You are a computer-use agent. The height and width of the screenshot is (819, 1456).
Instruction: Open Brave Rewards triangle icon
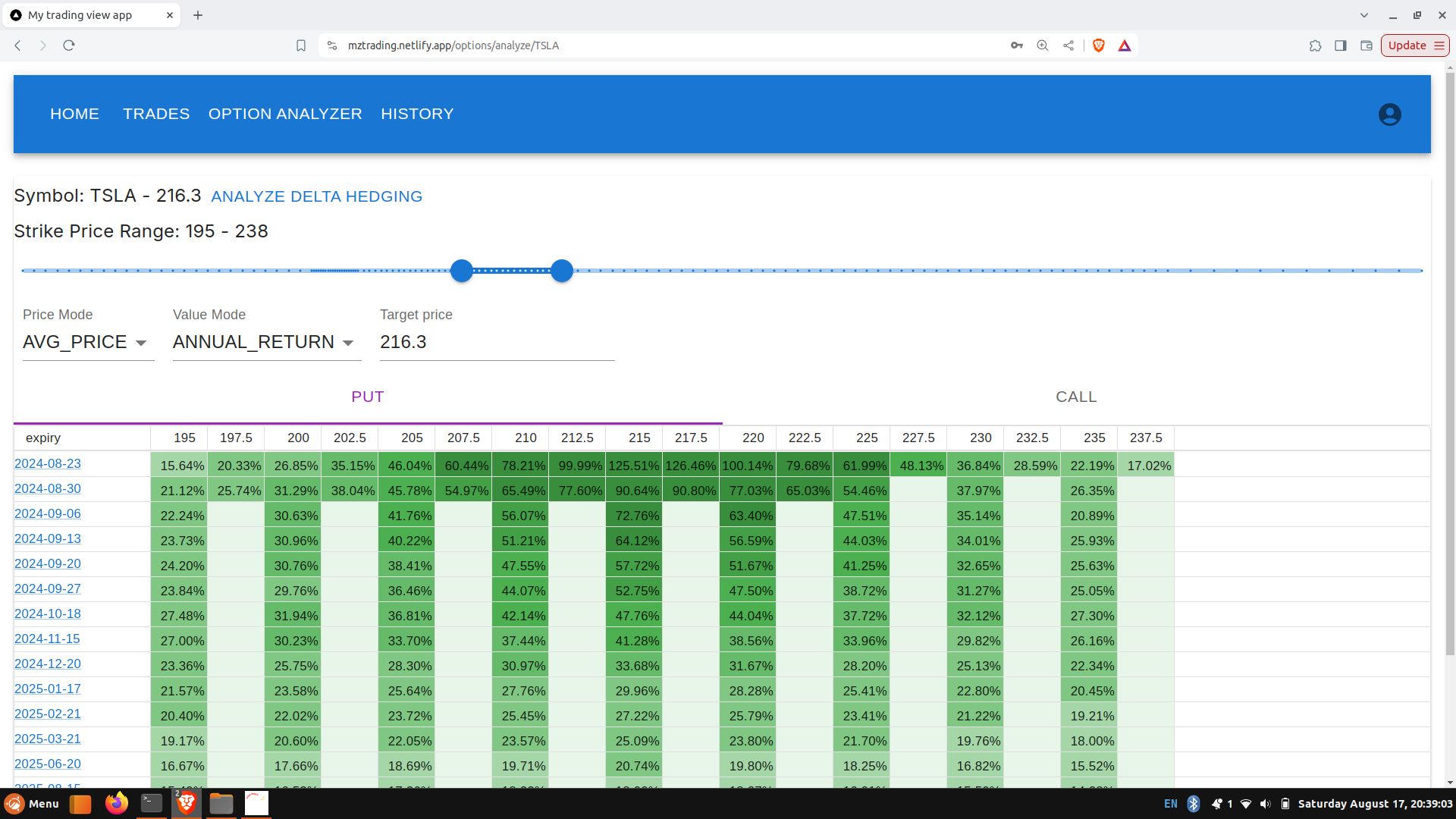click(x=1125, y=45)
